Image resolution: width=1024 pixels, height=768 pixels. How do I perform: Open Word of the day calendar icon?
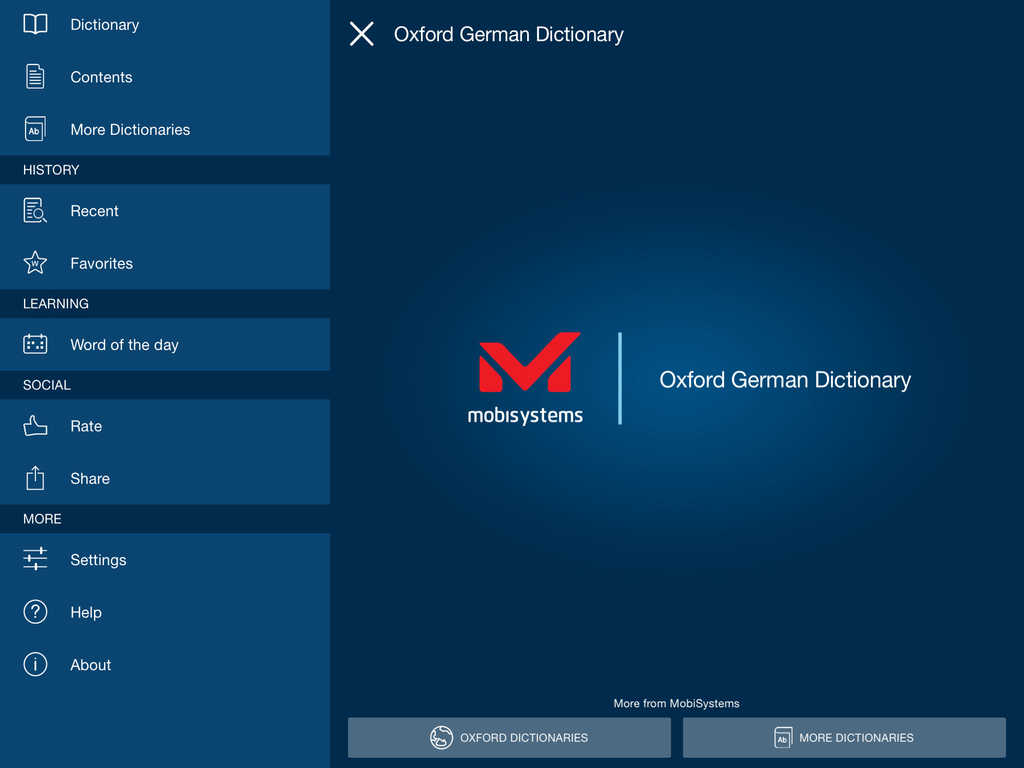click(x=35, y=344)
